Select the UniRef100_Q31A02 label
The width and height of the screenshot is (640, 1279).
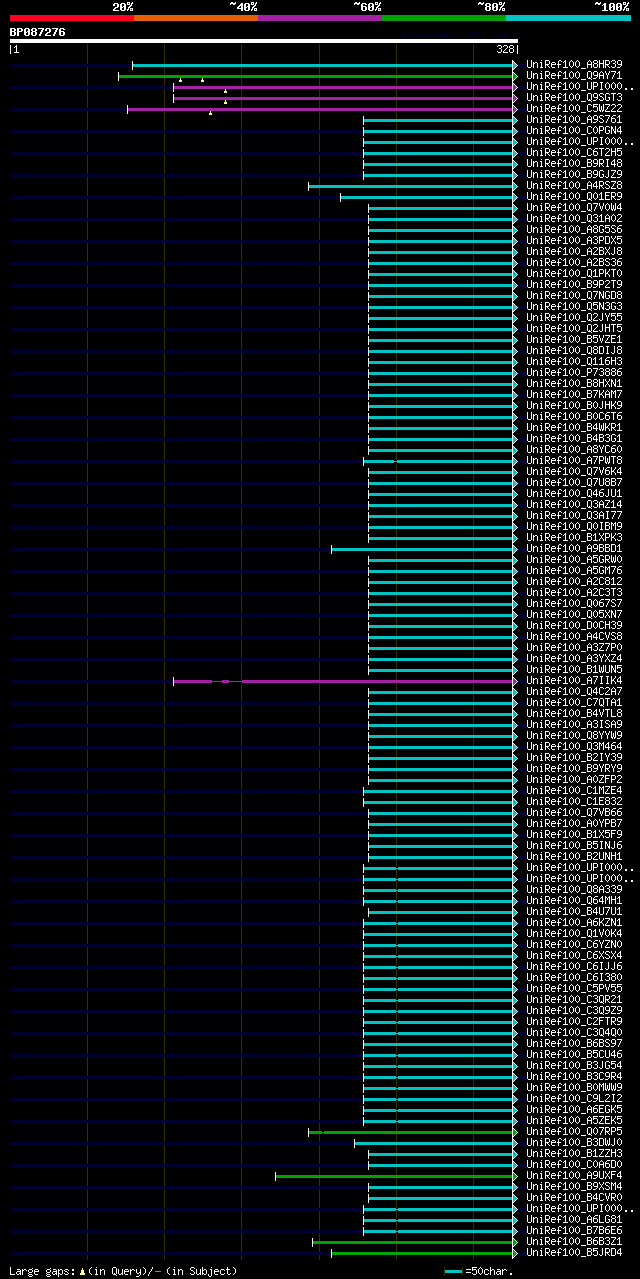(574, 218)
